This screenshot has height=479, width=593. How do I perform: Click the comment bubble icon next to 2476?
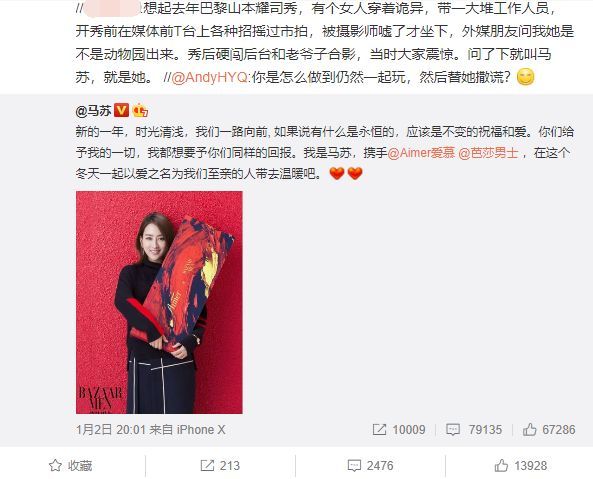click(x=354, y=466)
